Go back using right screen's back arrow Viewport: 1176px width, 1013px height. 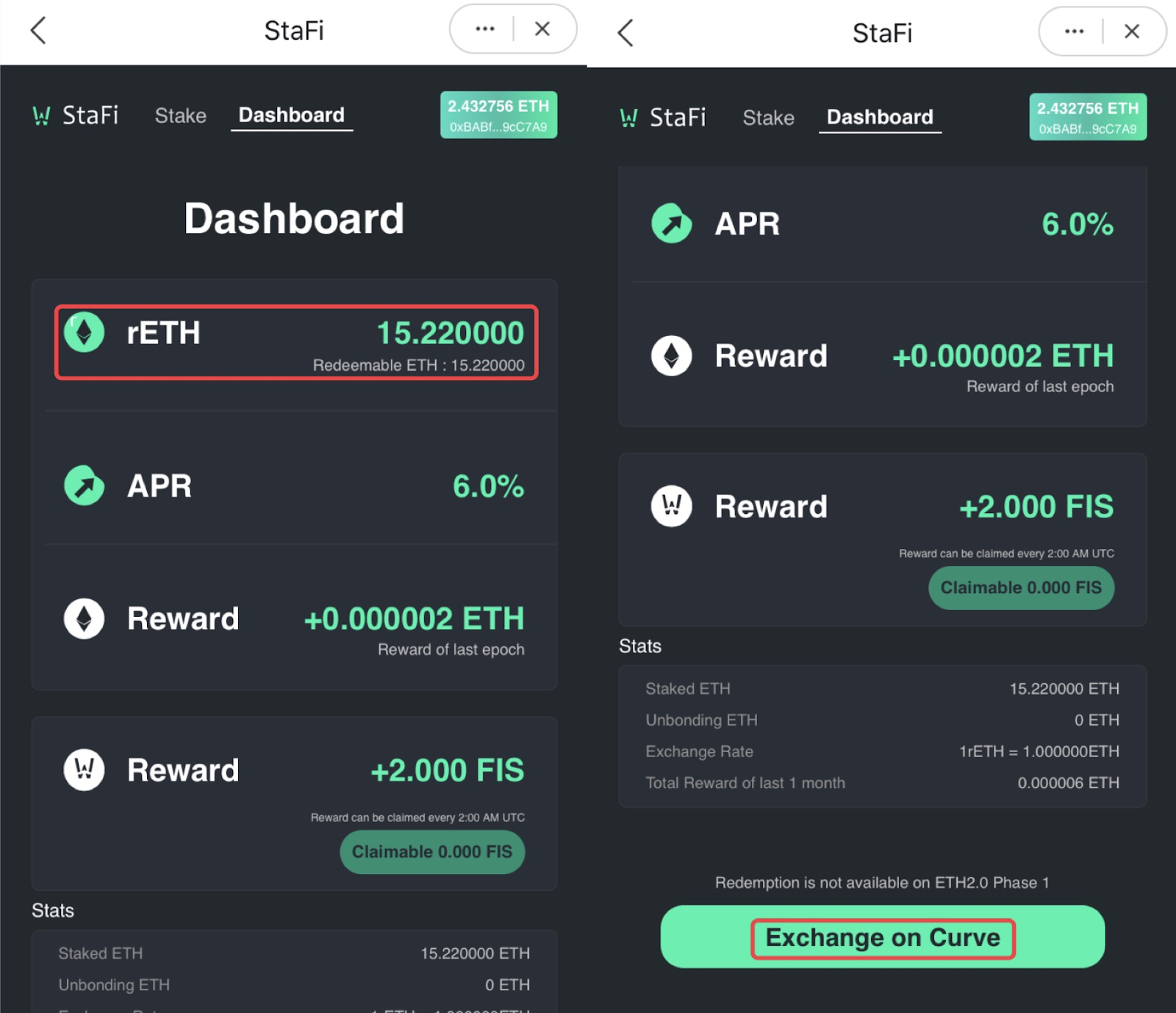tap(625, 32)
